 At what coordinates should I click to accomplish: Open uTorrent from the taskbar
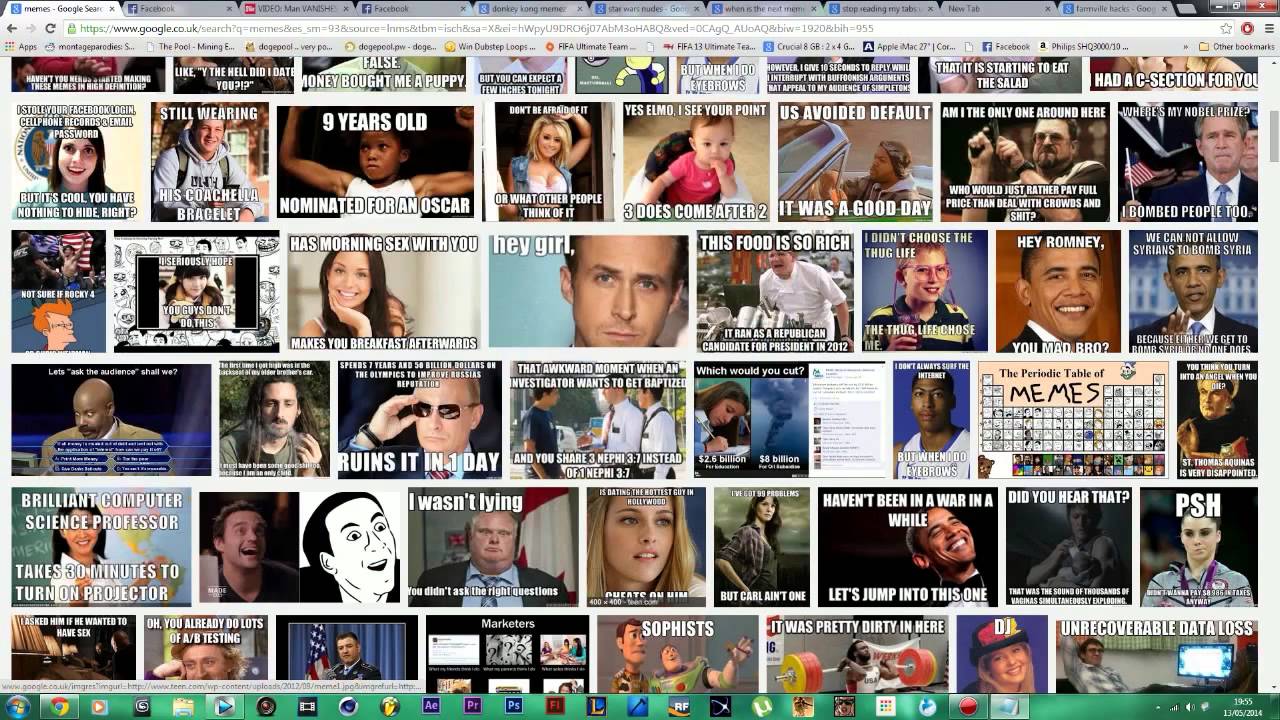[762, 706]
